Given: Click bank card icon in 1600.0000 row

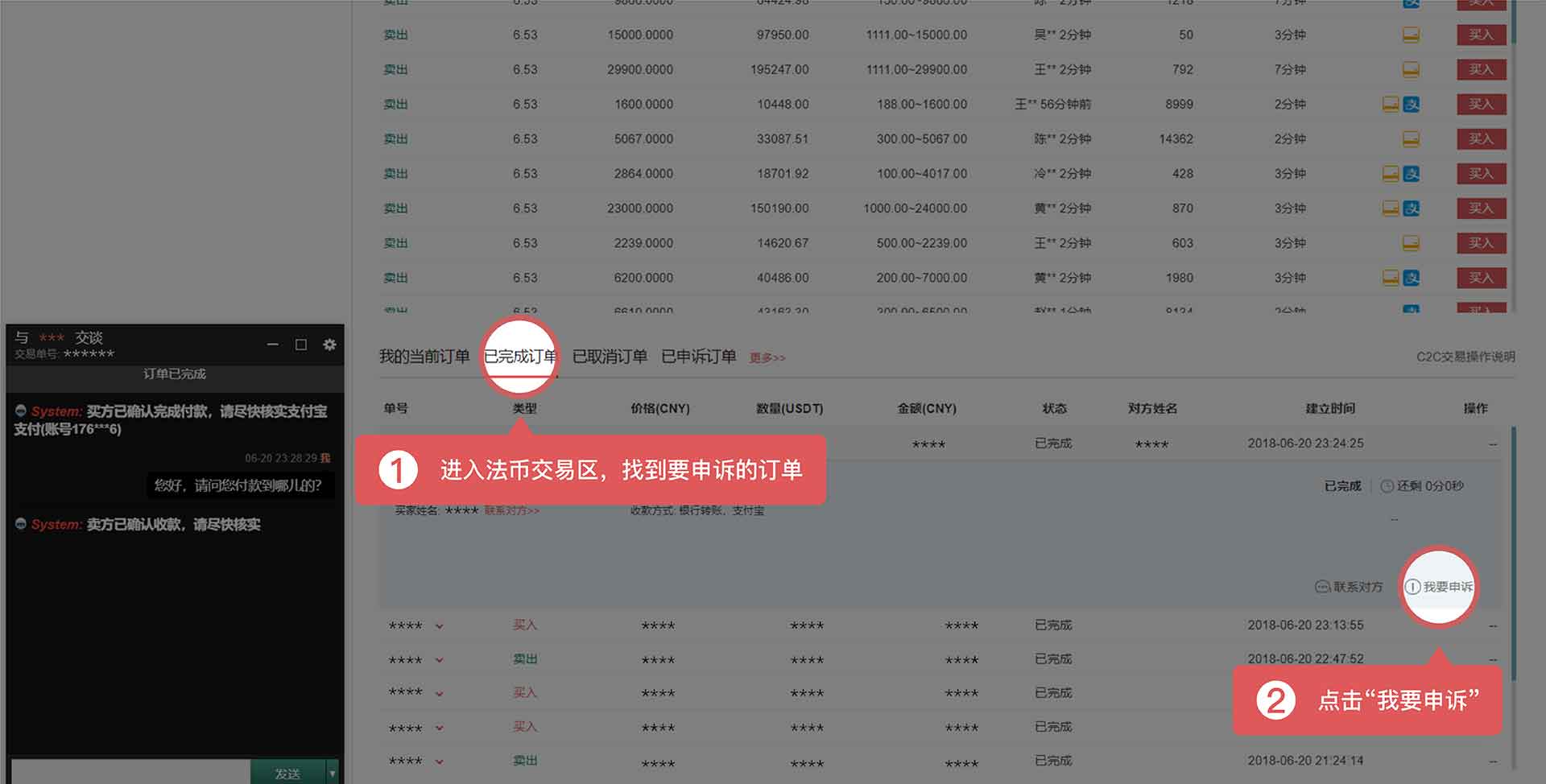Looking at the screenshot, I should click(x=1391, y=104).
